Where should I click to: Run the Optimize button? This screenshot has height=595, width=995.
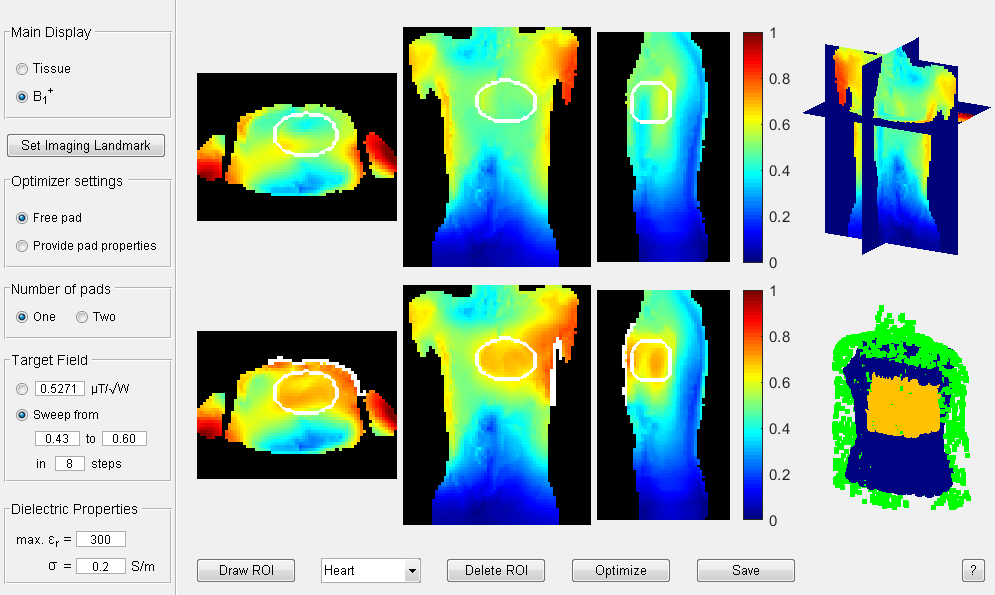620,571
